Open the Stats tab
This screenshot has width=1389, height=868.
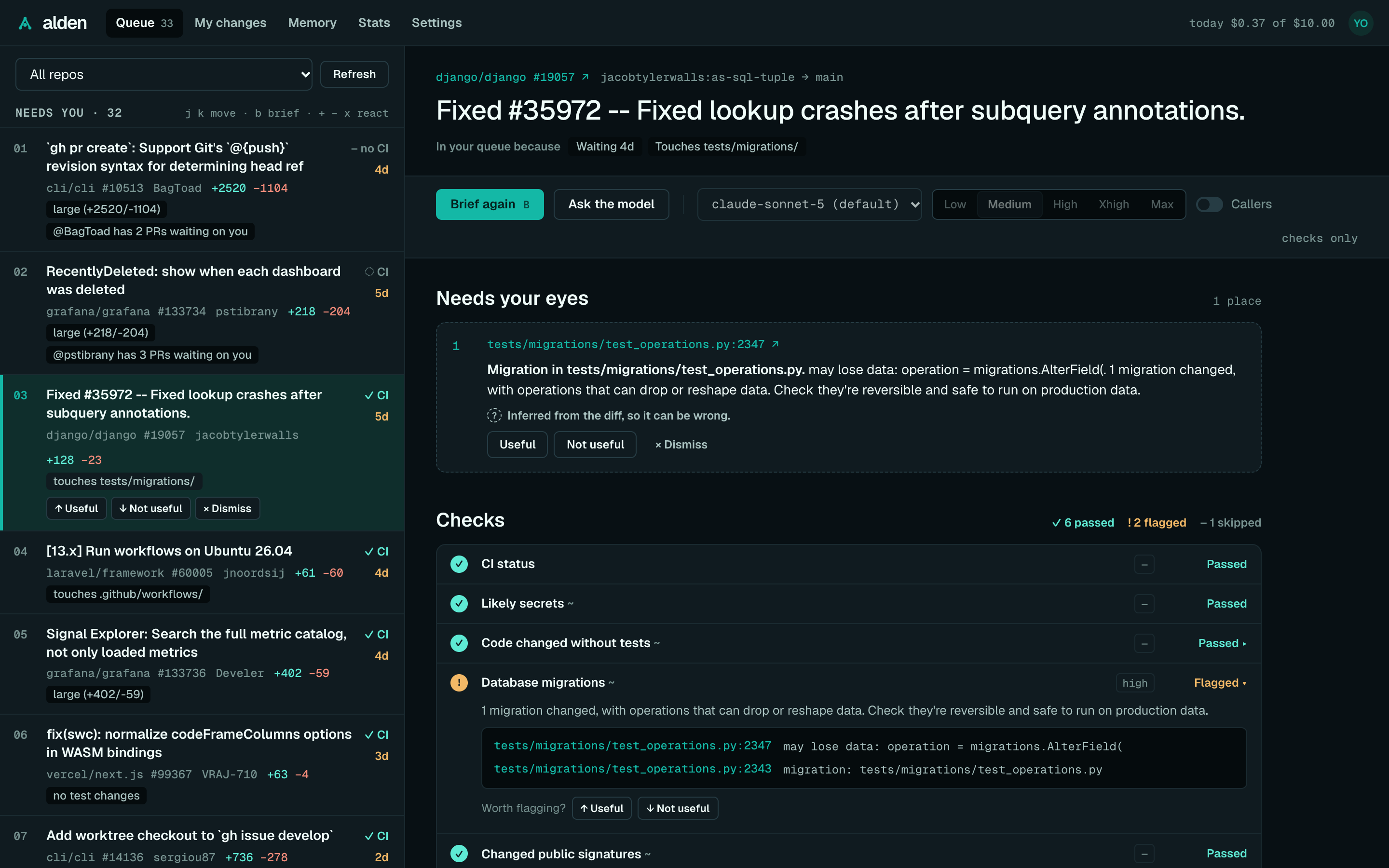click(374, 23)
